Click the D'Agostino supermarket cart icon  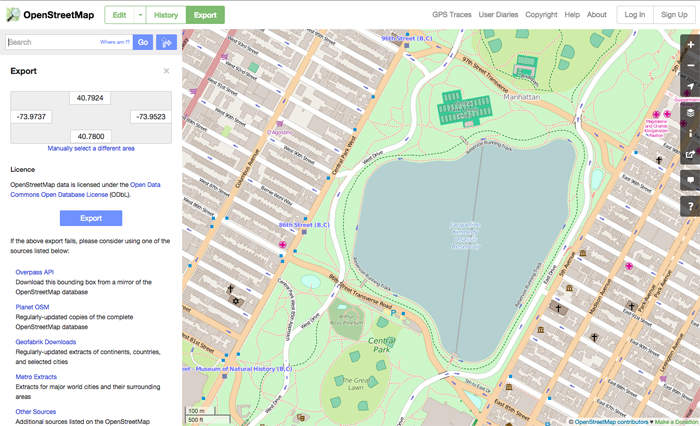pyautogui.click(x=279, y=123)
